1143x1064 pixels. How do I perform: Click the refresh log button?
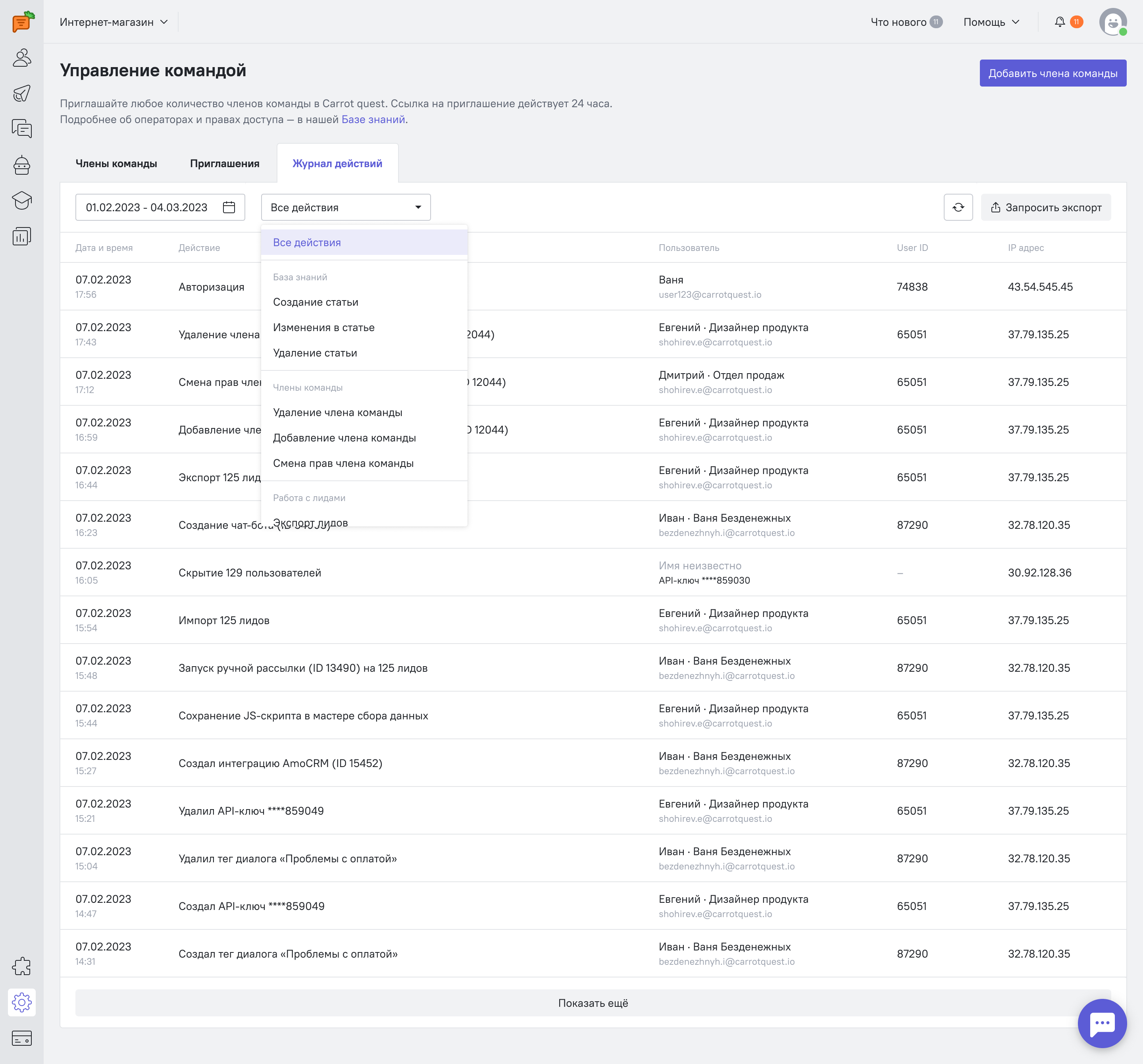pyautogui.click(x=958, y=207)
